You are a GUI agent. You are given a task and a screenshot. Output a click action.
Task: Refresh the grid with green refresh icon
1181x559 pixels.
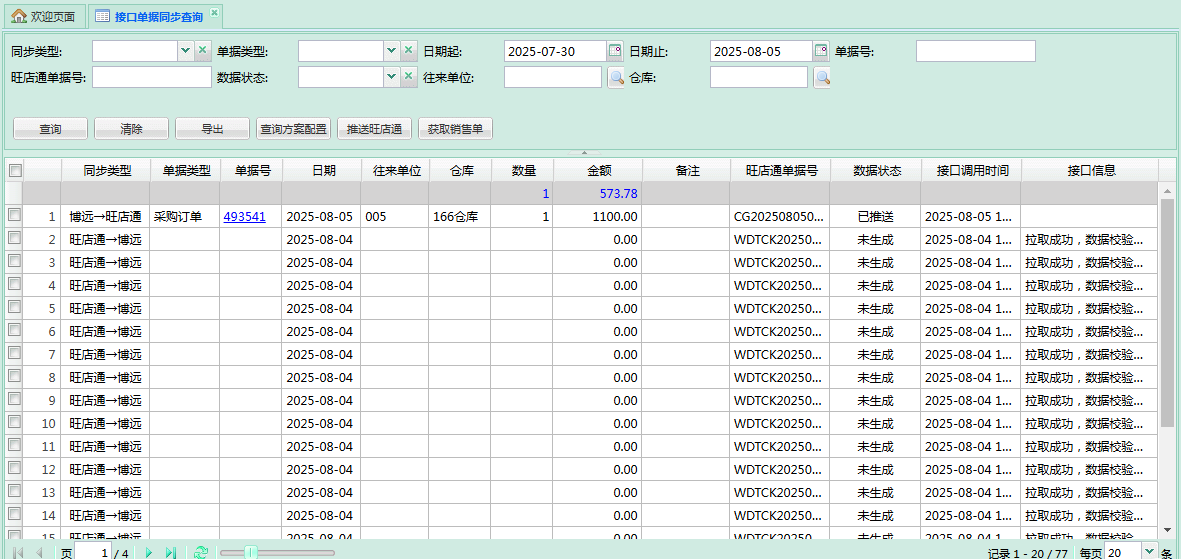point(200,552)
